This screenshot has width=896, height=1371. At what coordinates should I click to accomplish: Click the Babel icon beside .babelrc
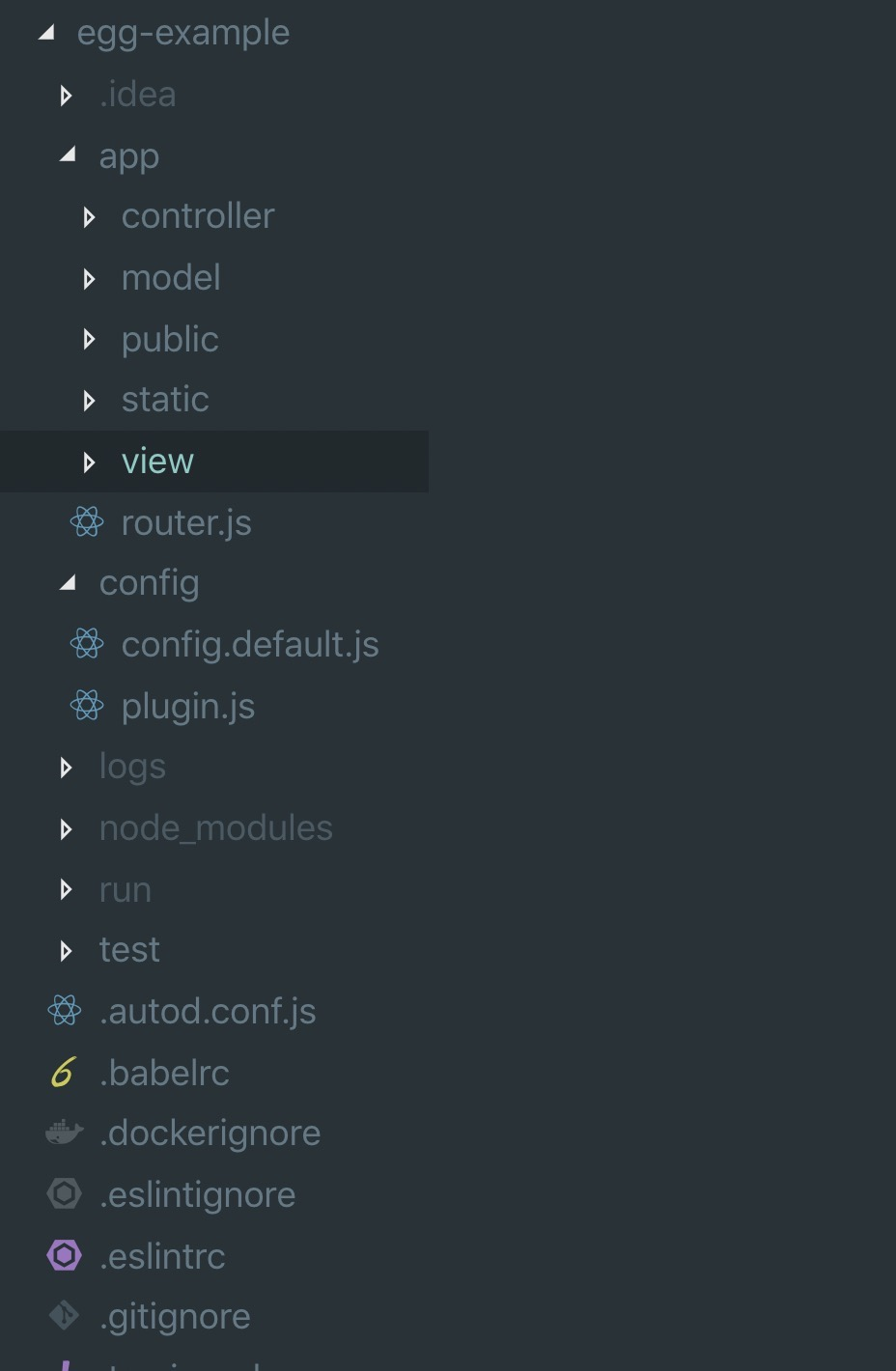64,1073
